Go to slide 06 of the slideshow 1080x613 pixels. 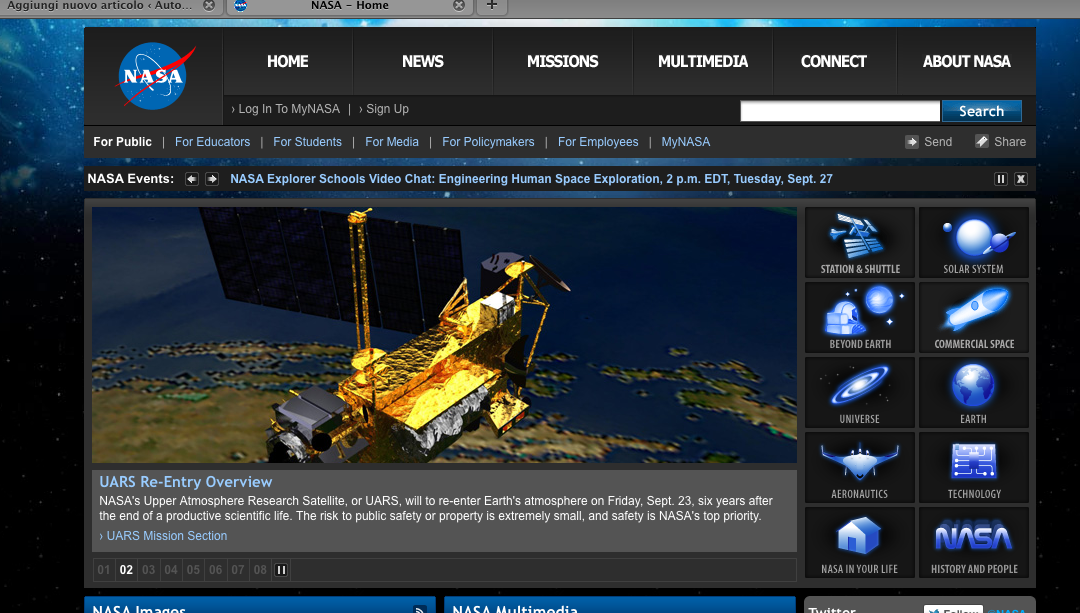216,570
